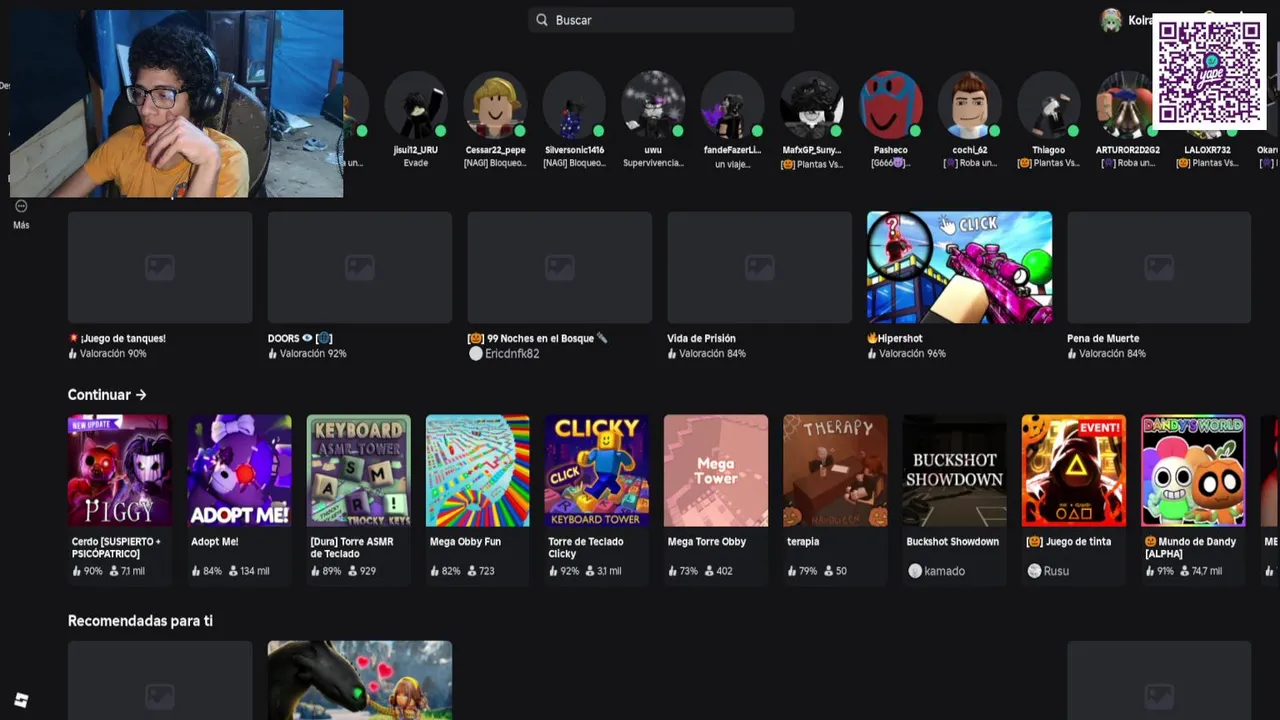Click the Adopt Me! title text
The image size is (1280, 720).
[x=214, y=541]
